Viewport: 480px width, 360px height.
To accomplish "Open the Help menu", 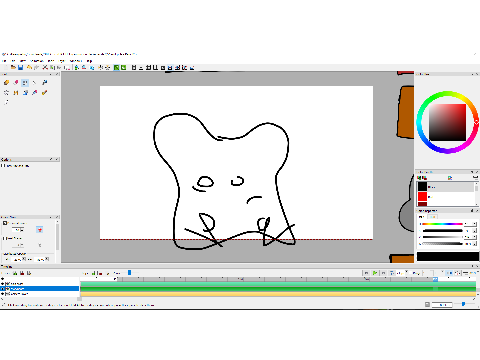I will 89,61.
